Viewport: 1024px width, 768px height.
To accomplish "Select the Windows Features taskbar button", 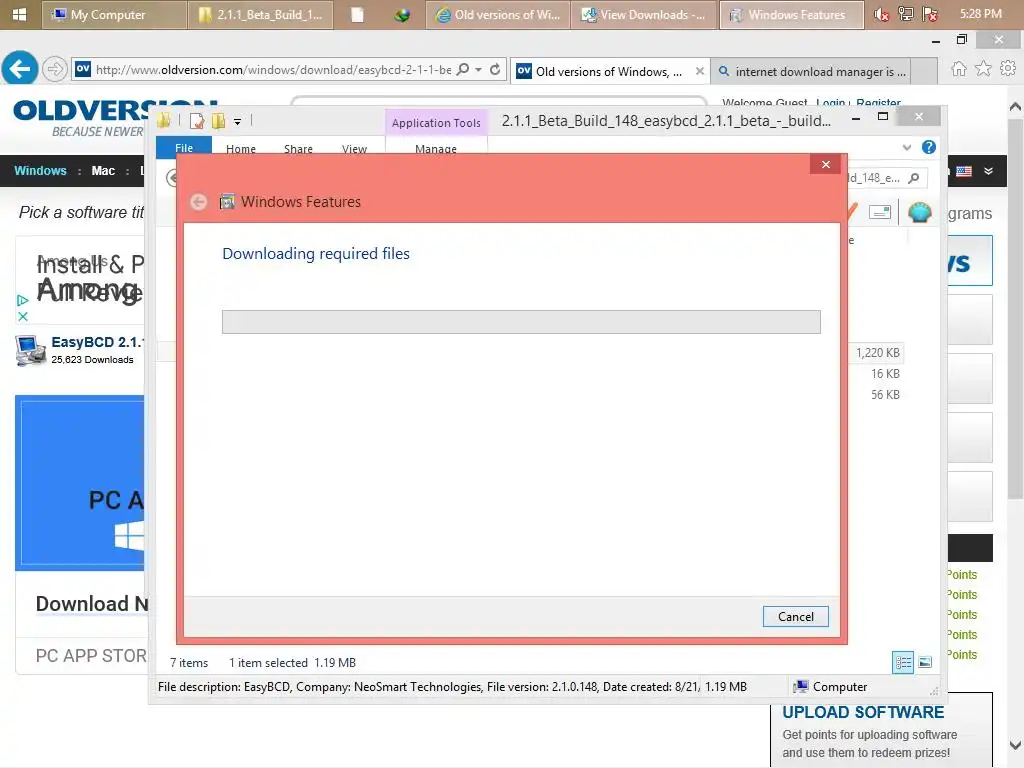I will 791,14.
